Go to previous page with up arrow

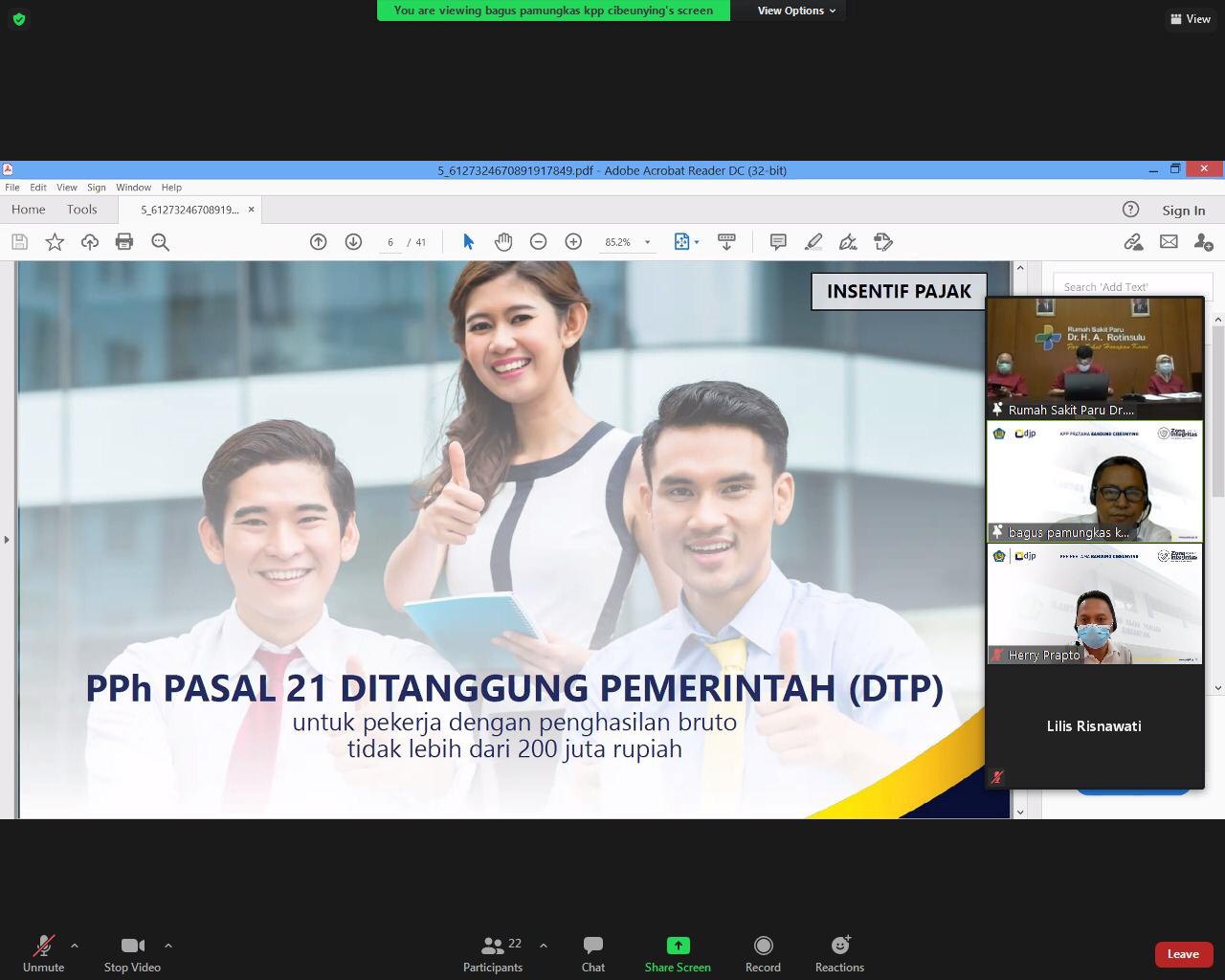pos(319,242)
